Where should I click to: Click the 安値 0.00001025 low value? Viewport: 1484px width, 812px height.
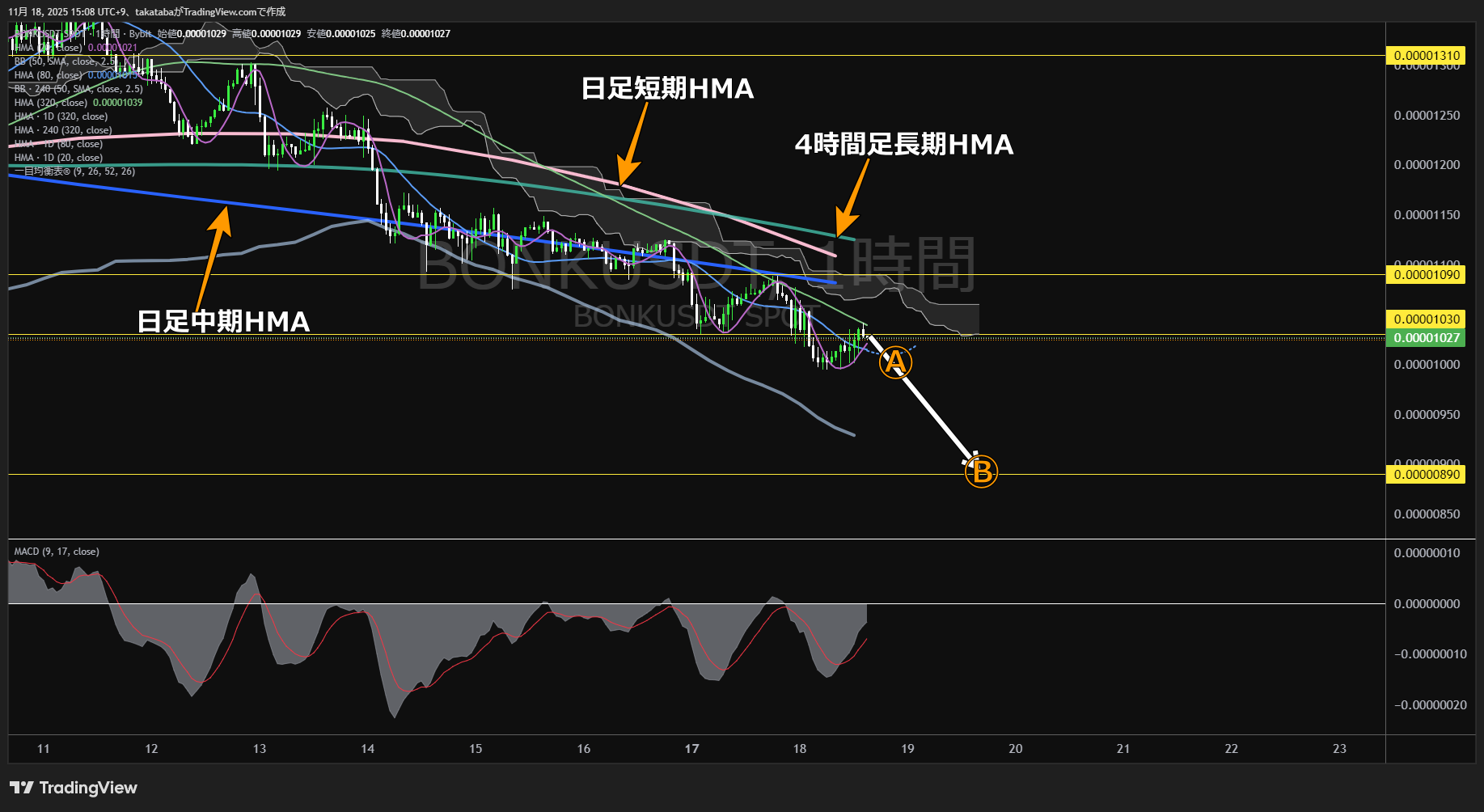[x=341, y=34]
